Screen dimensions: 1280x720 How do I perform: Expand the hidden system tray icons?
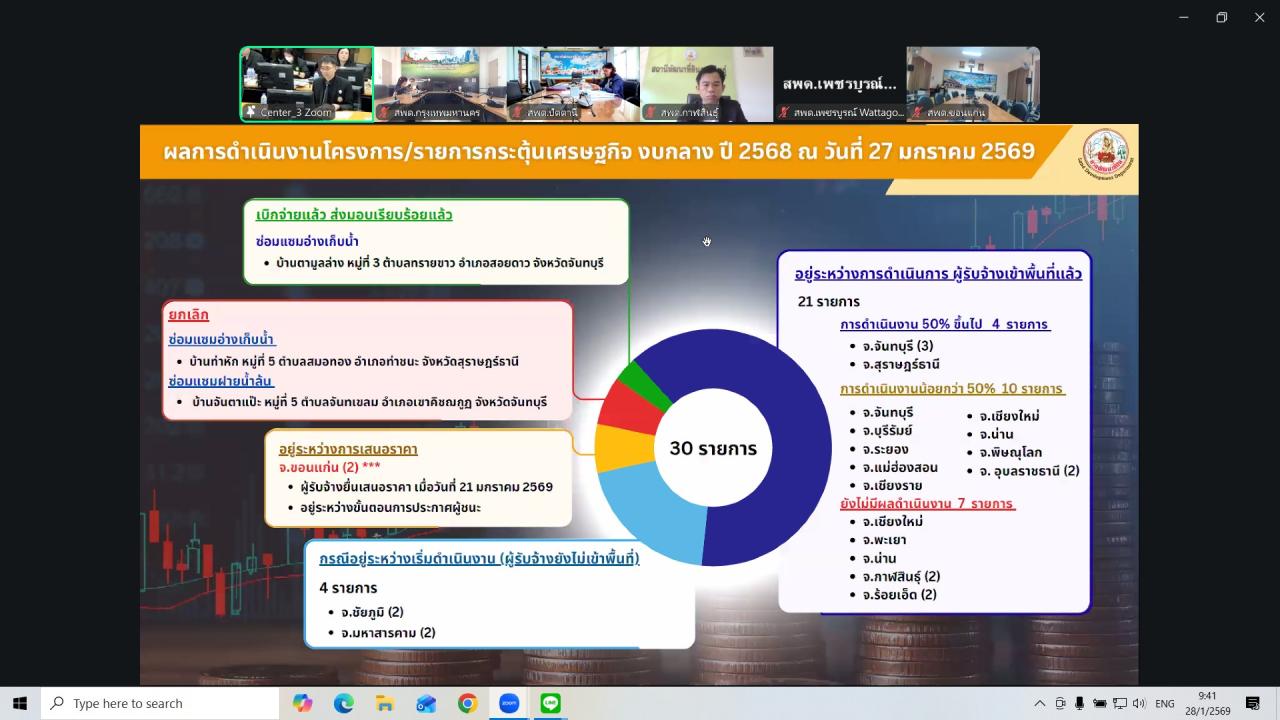1040,703
